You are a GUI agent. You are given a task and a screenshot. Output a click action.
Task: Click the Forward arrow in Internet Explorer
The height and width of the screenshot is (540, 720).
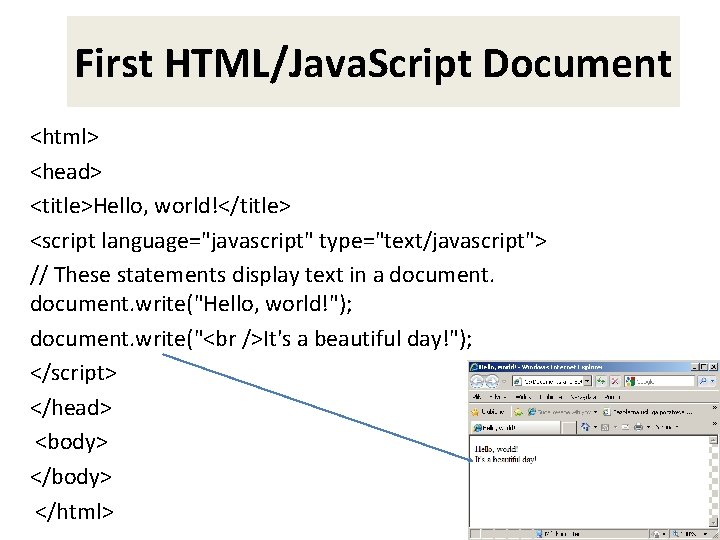492,381
